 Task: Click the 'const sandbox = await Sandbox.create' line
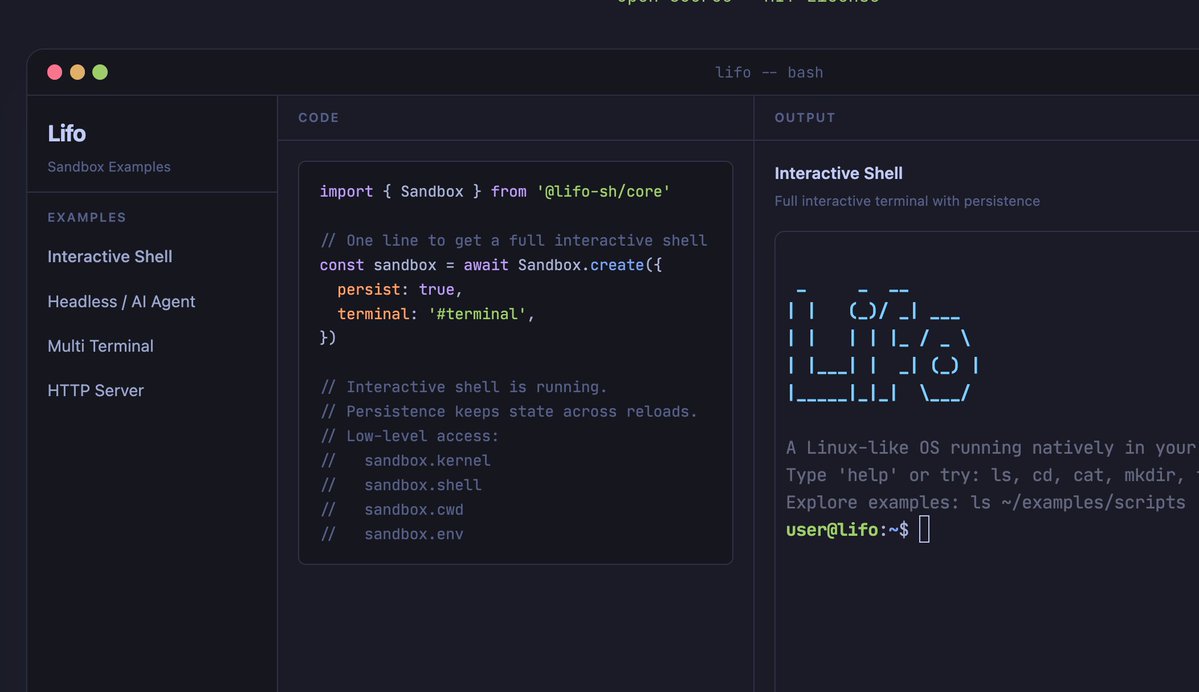(490, 265)
